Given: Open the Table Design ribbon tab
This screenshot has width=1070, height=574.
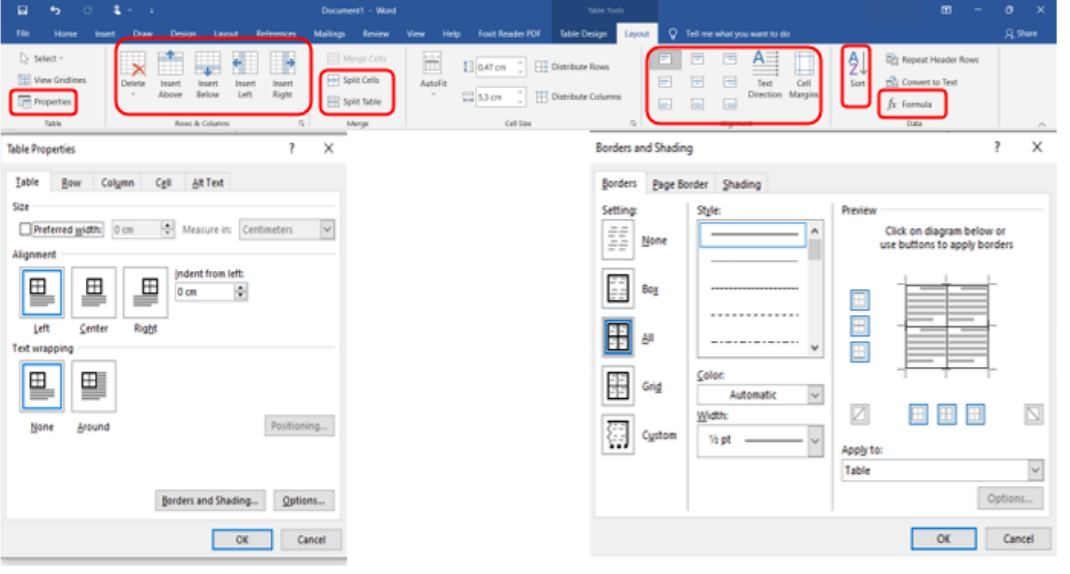Looking at the screenshot, I should (583, 33).
